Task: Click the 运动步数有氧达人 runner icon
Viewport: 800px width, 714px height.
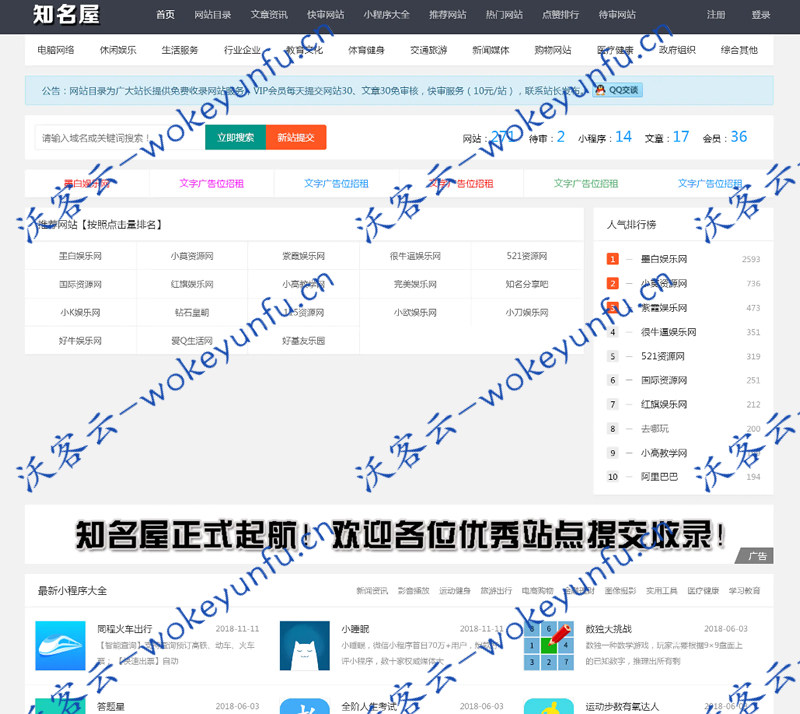Action: pyautogui.click(x=549, y=706)
